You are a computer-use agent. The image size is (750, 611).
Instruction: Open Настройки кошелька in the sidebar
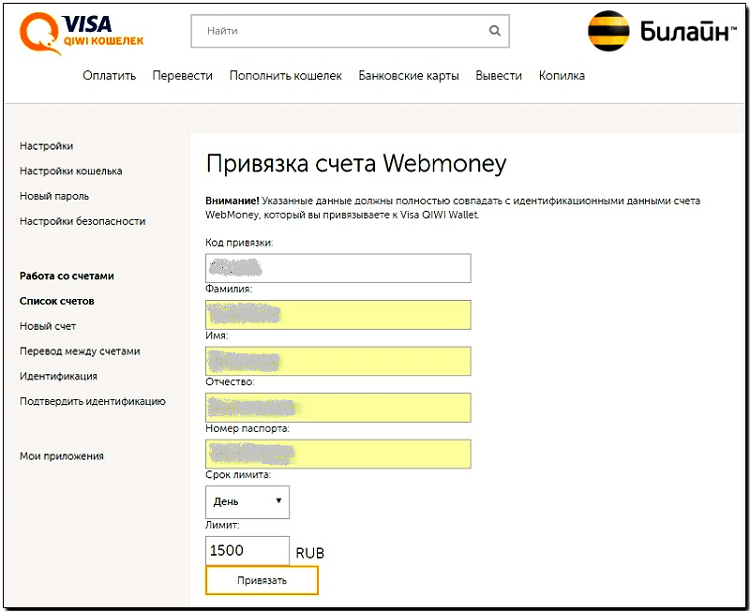click(71, 171)
